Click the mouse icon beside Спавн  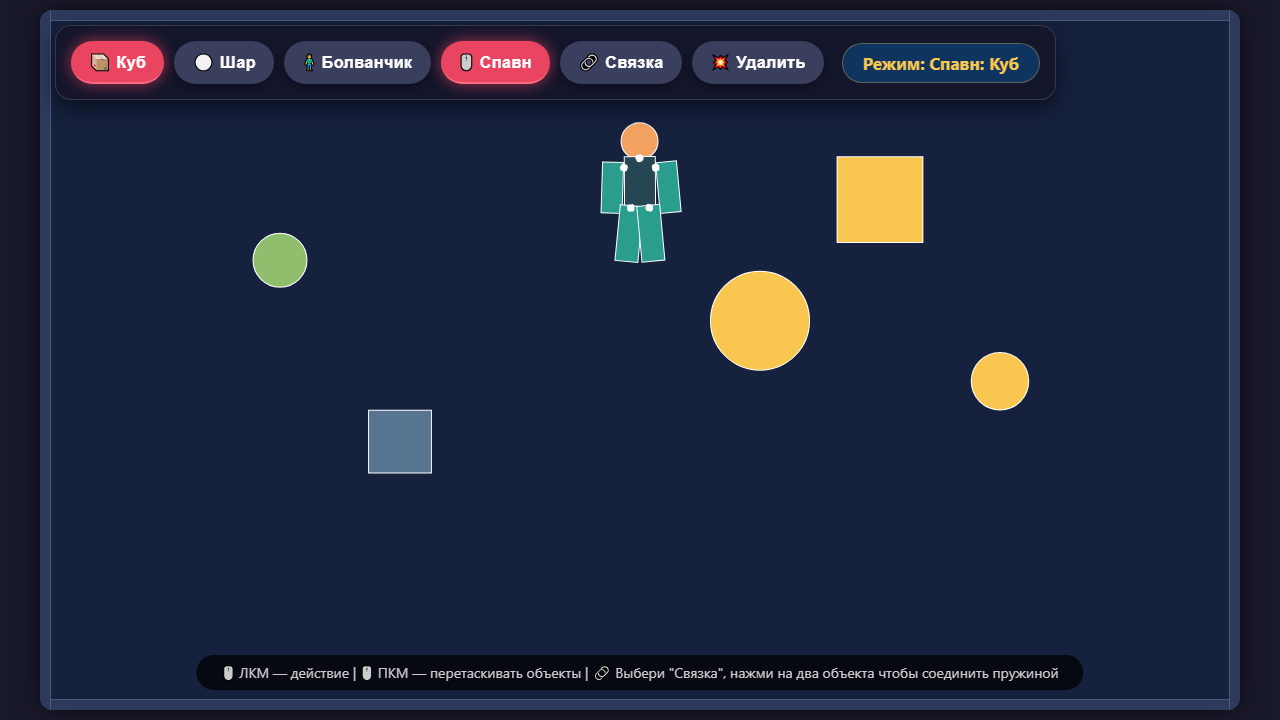[466, 62]
